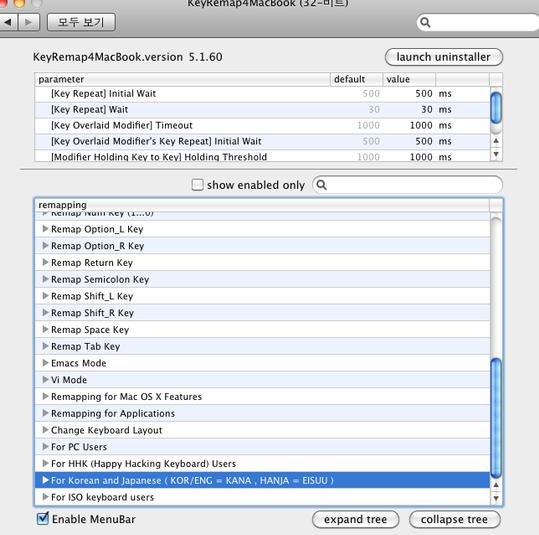The image size is (539, 535).
Task: Focus the remapping filter search field
Action: pyautogui.click(x=407, y=185)
